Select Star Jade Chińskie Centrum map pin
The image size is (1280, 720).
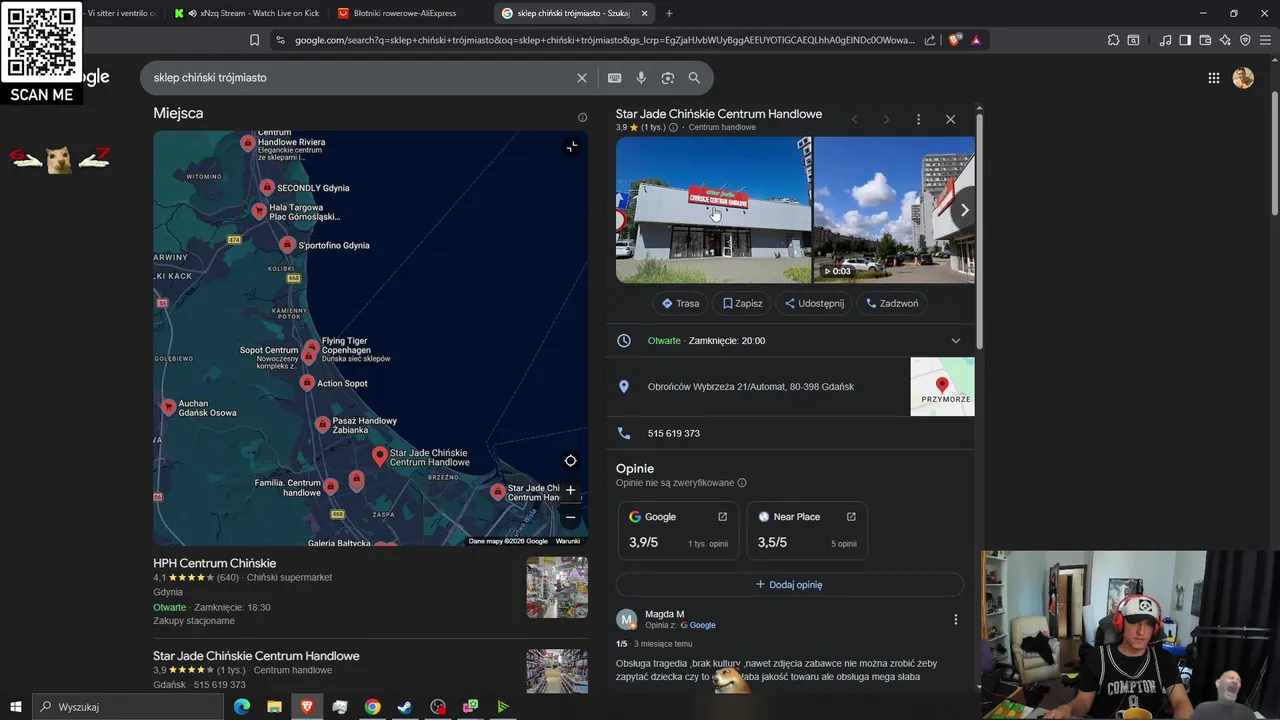379,457
